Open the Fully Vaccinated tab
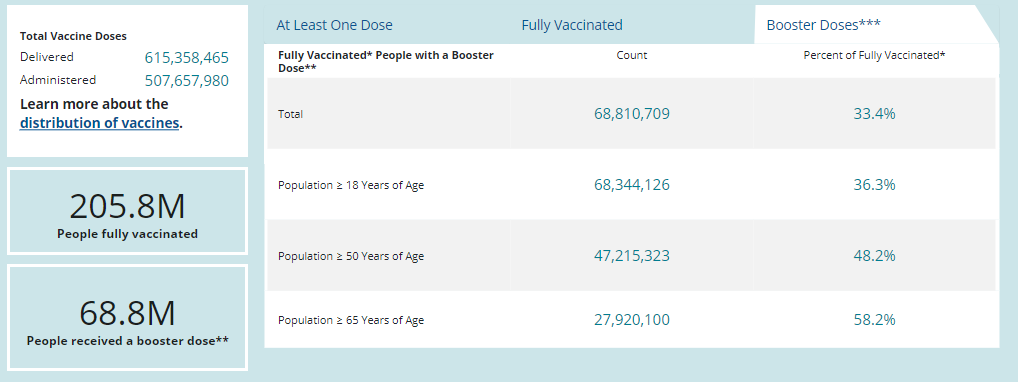1018x382 pixels. (x=572, y=25)
